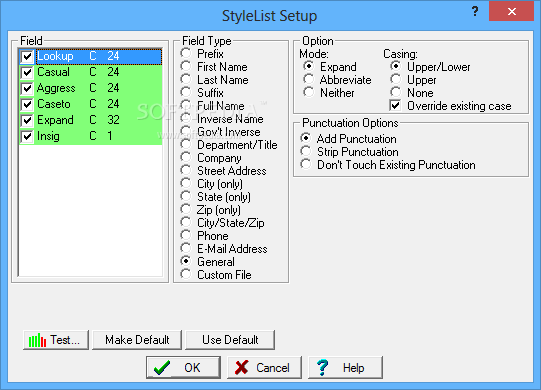Viewport: 541px width, 390px height.
Task: Toggle the Insig field checkbox
Action: [x=27, y=136]
